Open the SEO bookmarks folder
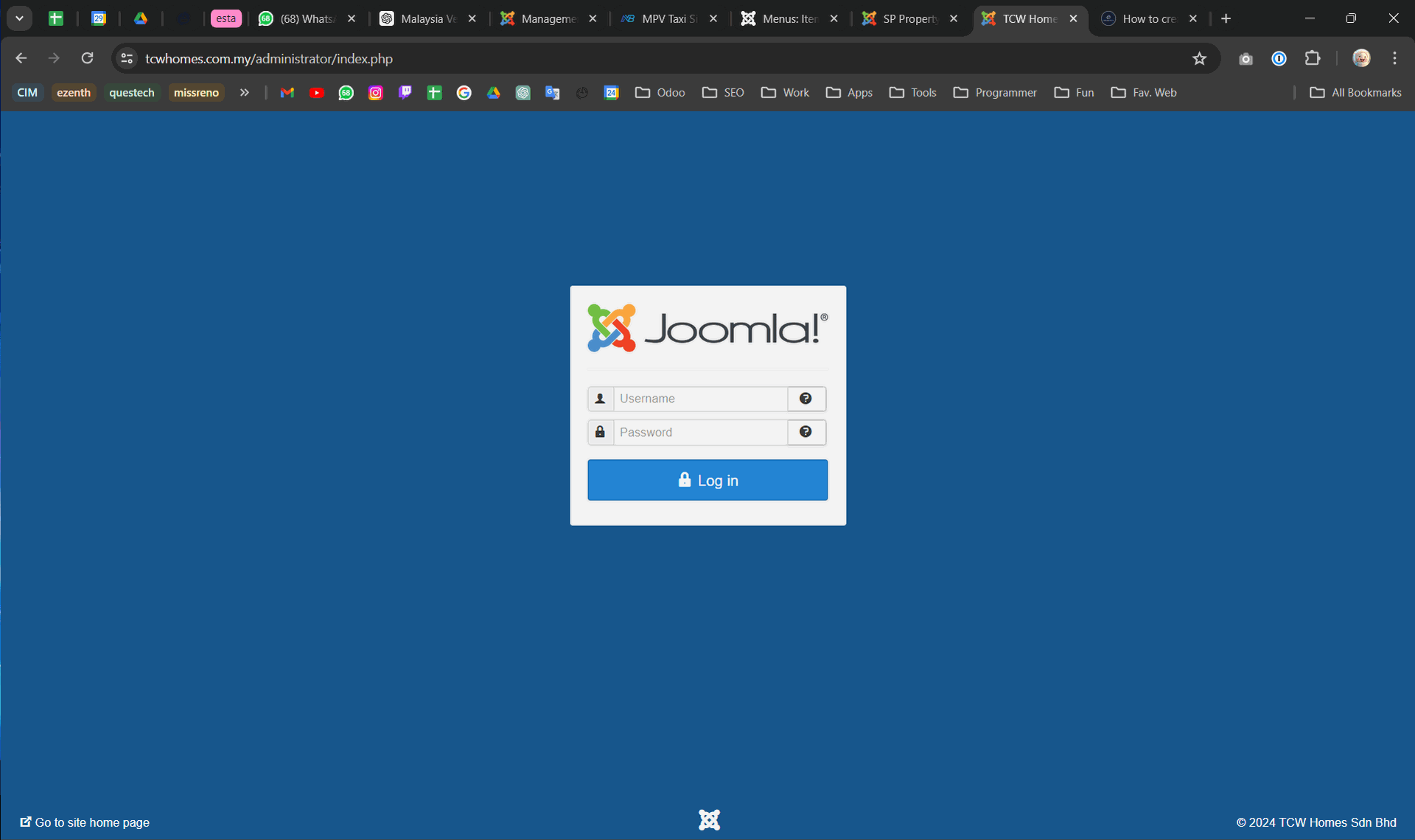 [723, 92]
